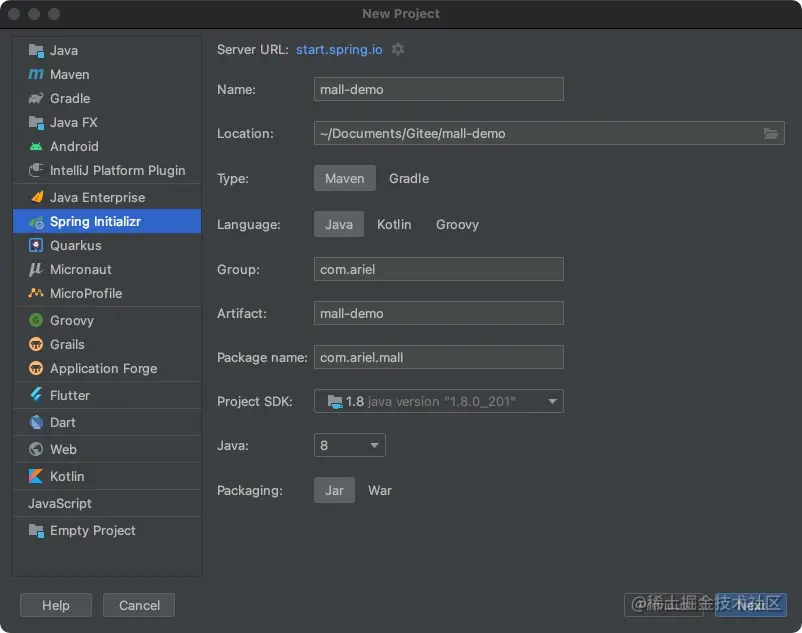Click the Artifact input field
The image size is (802, 633).
point(439,313)
